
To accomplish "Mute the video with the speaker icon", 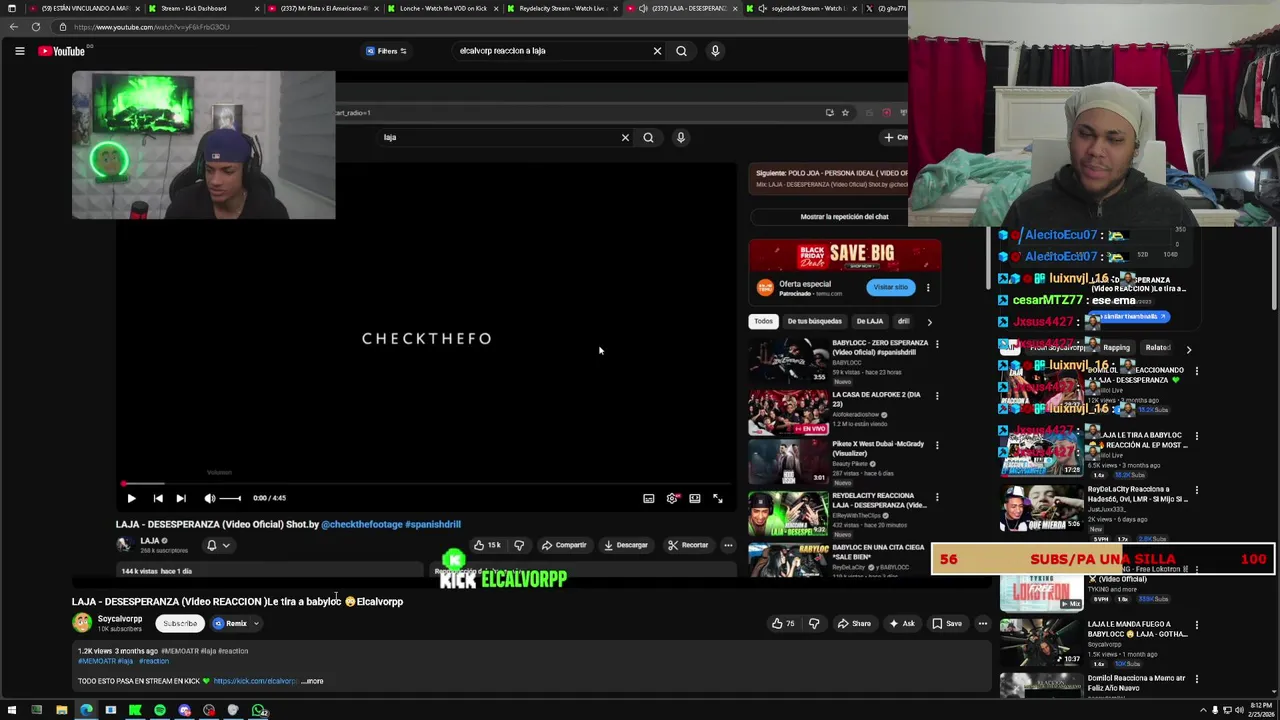I will (x=209, y=498).
